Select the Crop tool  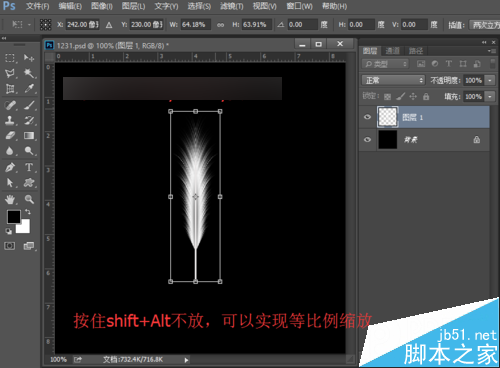pos(10,89)
